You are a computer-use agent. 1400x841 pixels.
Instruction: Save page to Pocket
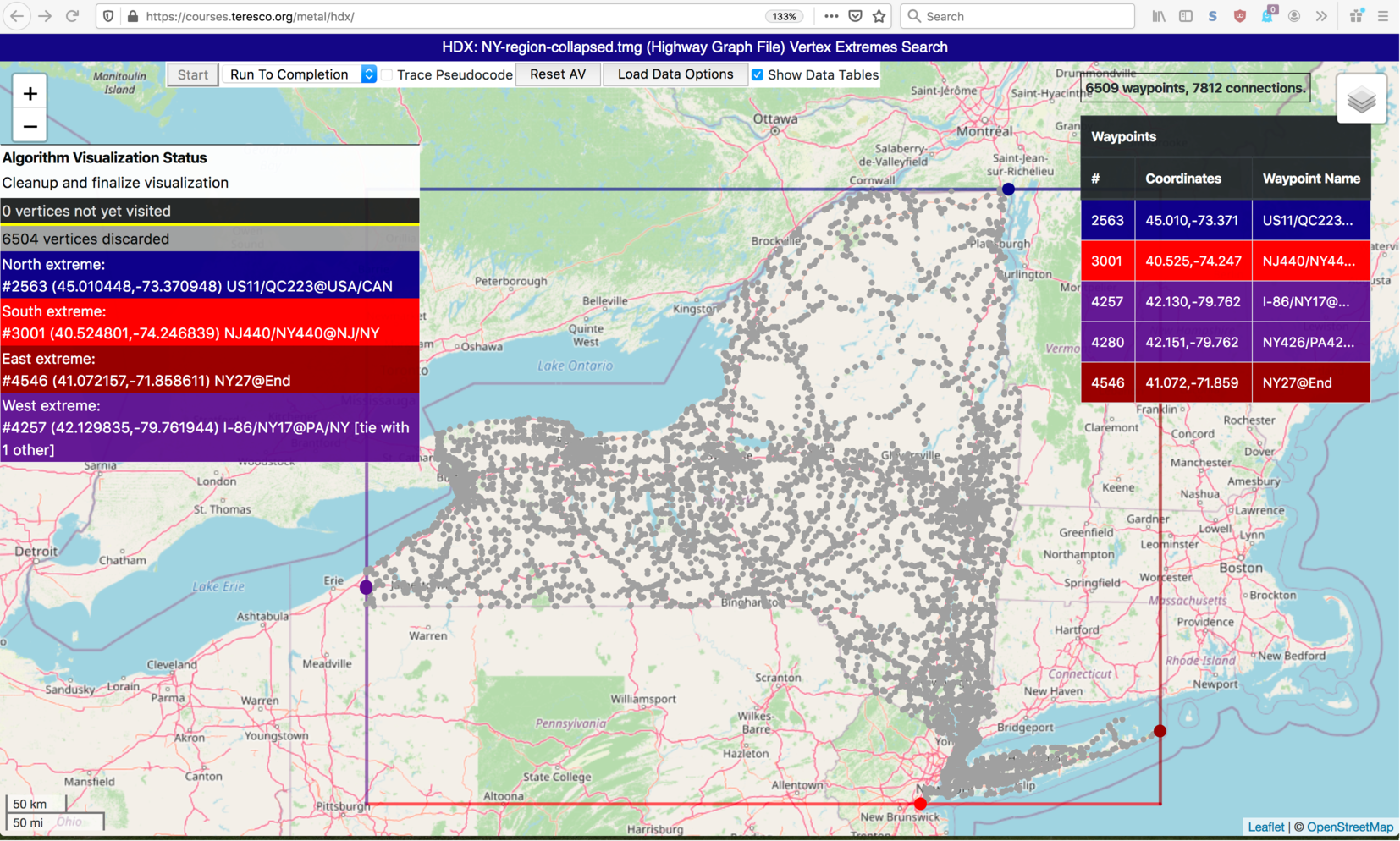tap(856, 16)
